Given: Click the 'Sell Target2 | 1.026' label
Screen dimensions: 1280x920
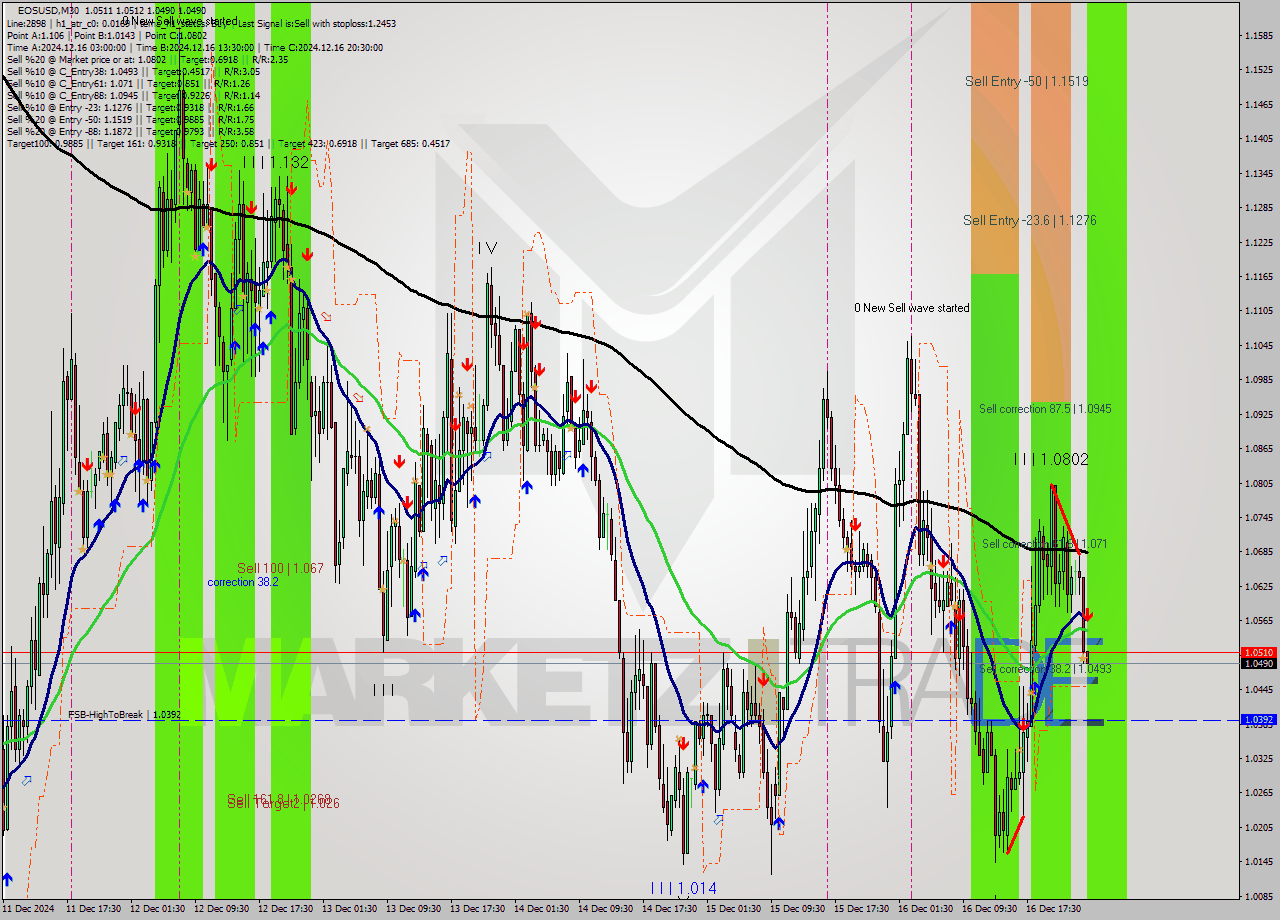Looking at the screenshot, I should click(x=283, y=803).
